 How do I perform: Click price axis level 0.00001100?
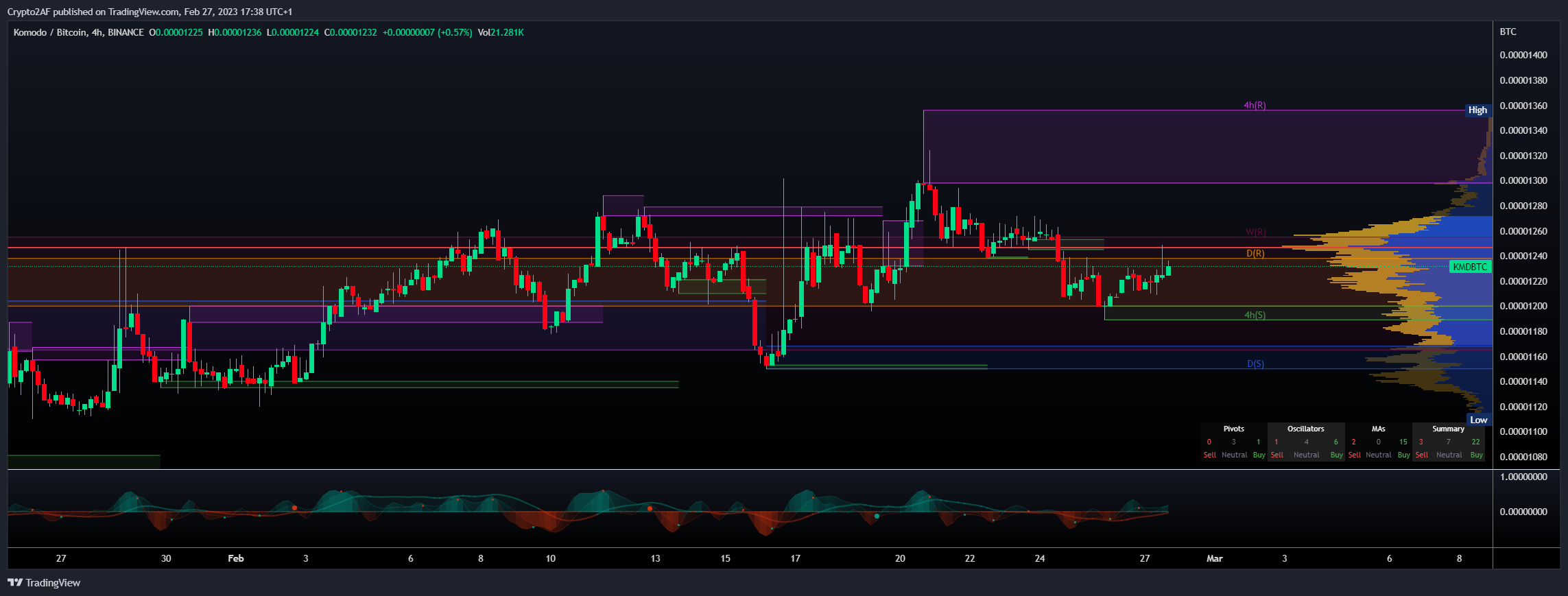[1523, 431]
